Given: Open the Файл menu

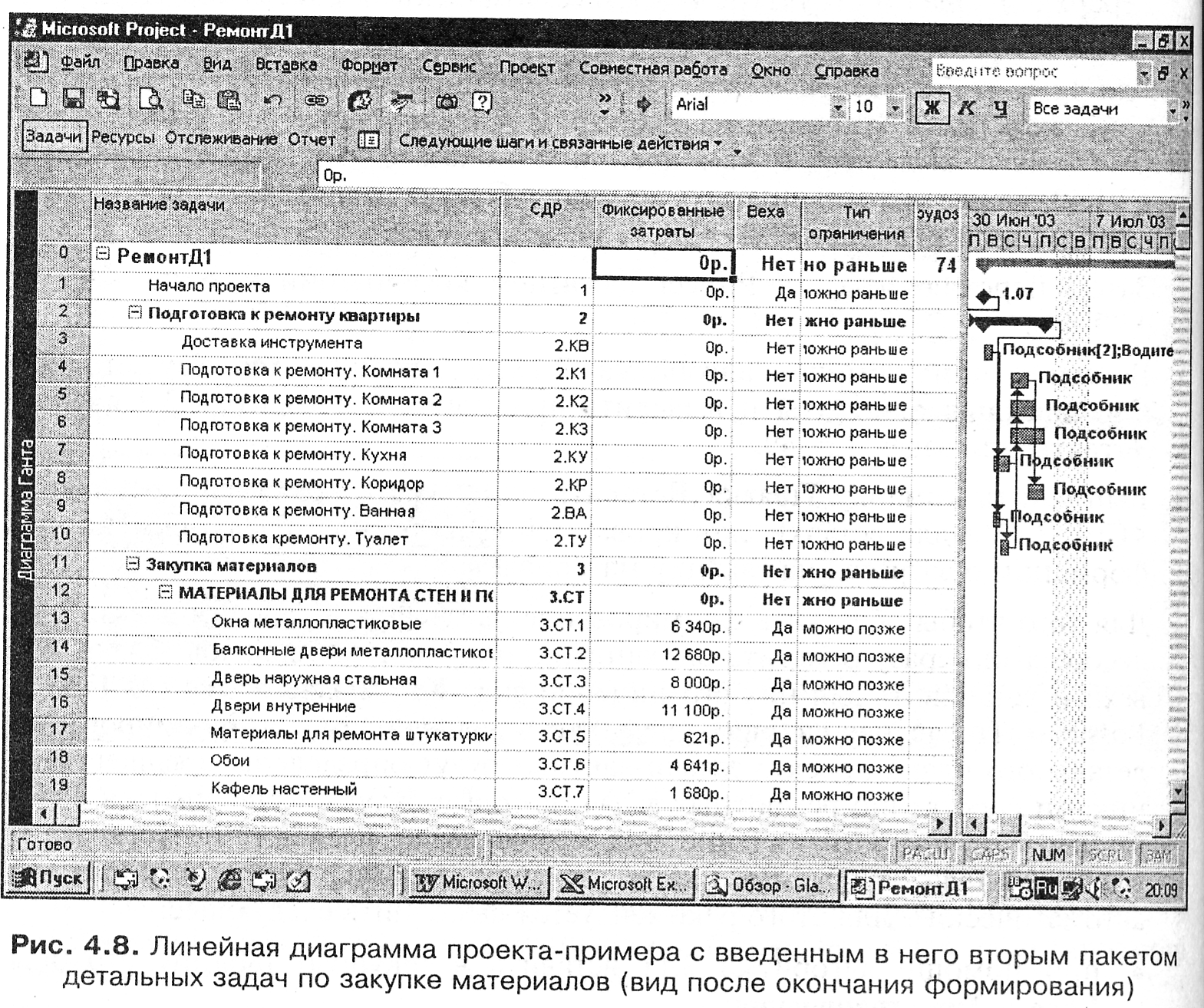Looking at the screenshot, I should point(81,63).
